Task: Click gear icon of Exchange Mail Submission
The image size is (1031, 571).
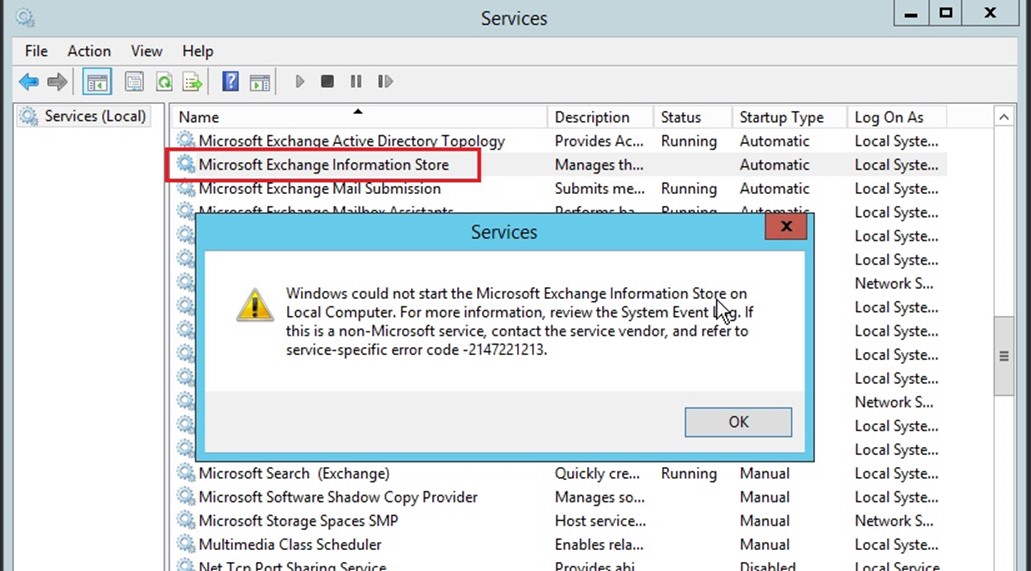Action: pos(186,188)
